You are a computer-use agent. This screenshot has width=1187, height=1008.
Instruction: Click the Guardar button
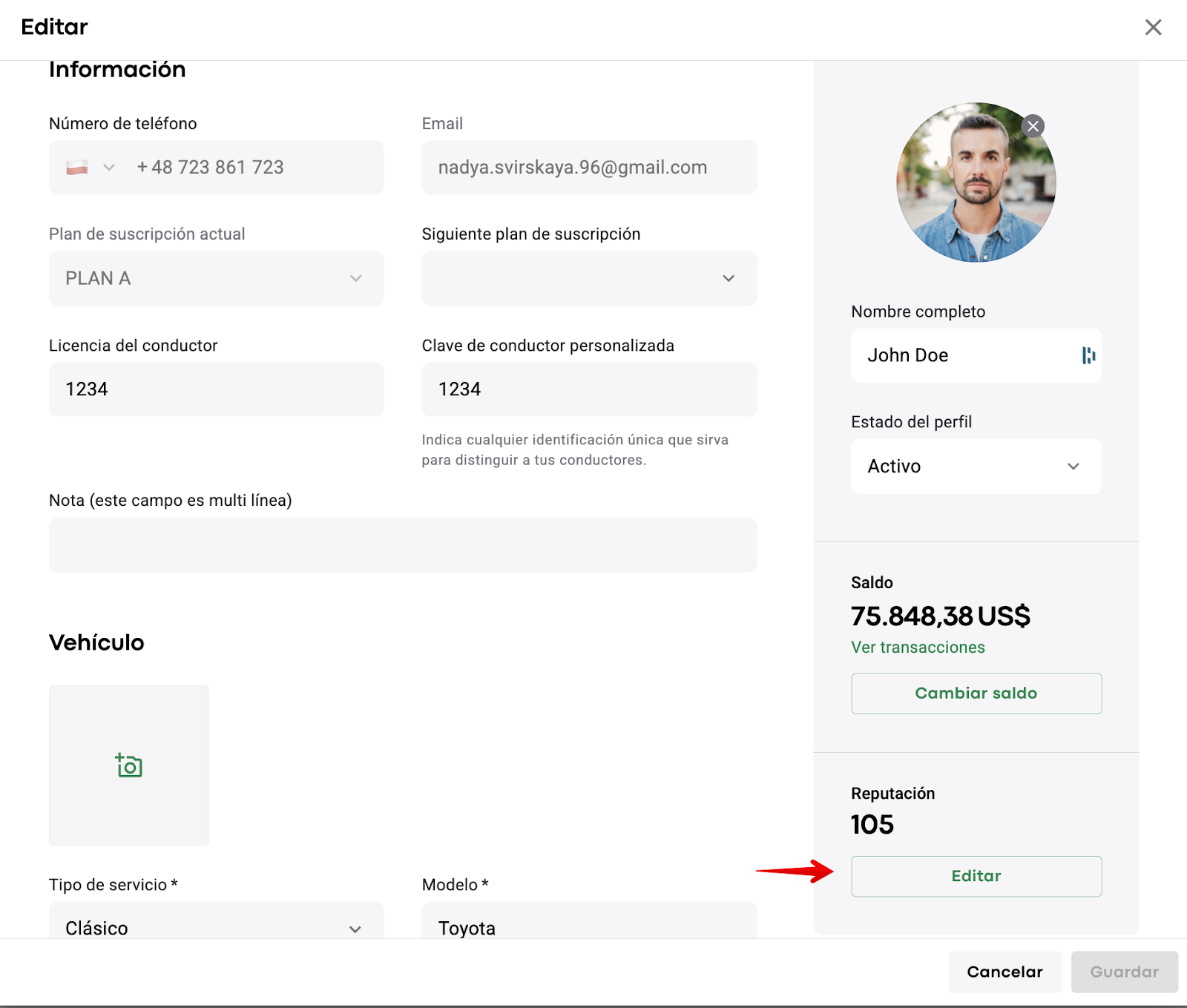click(x=1123, y=972)
